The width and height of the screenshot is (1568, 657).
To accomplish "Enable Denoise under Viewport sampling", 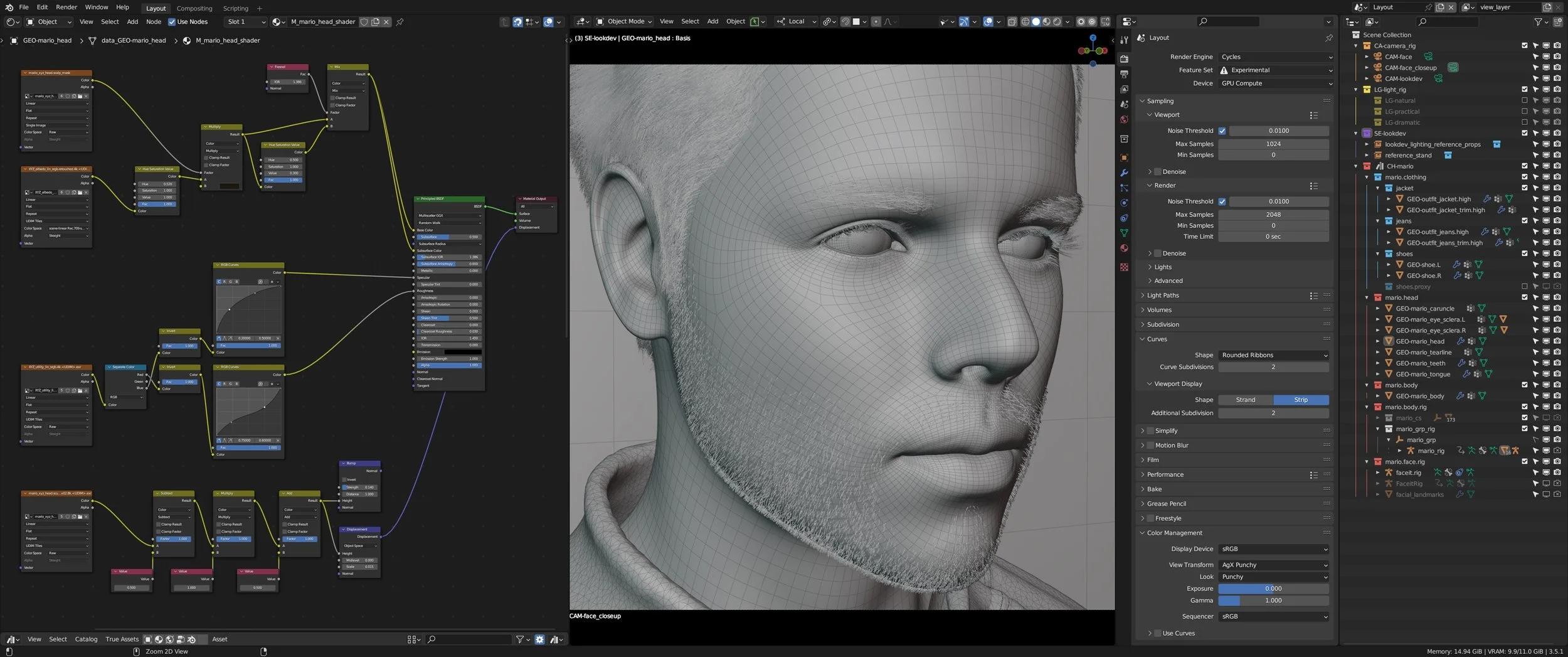I will click(x=1158, y=171).
